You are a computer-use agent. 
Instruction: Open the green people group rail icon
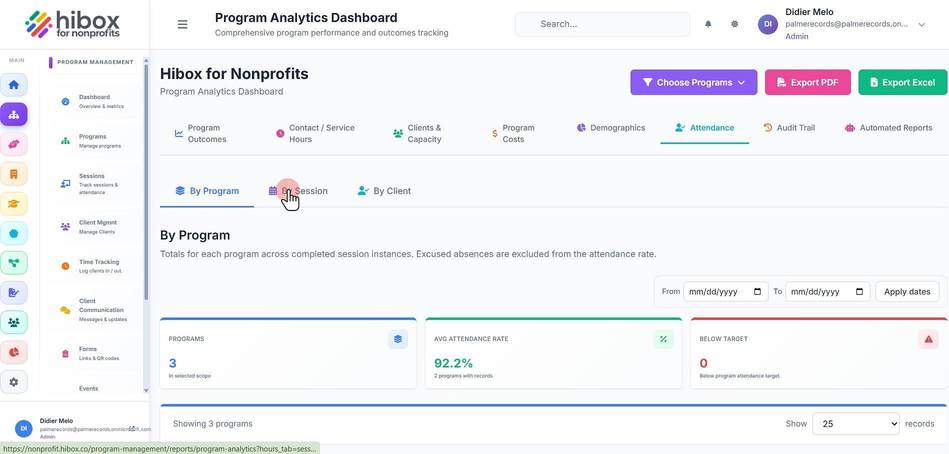[14, 322]
